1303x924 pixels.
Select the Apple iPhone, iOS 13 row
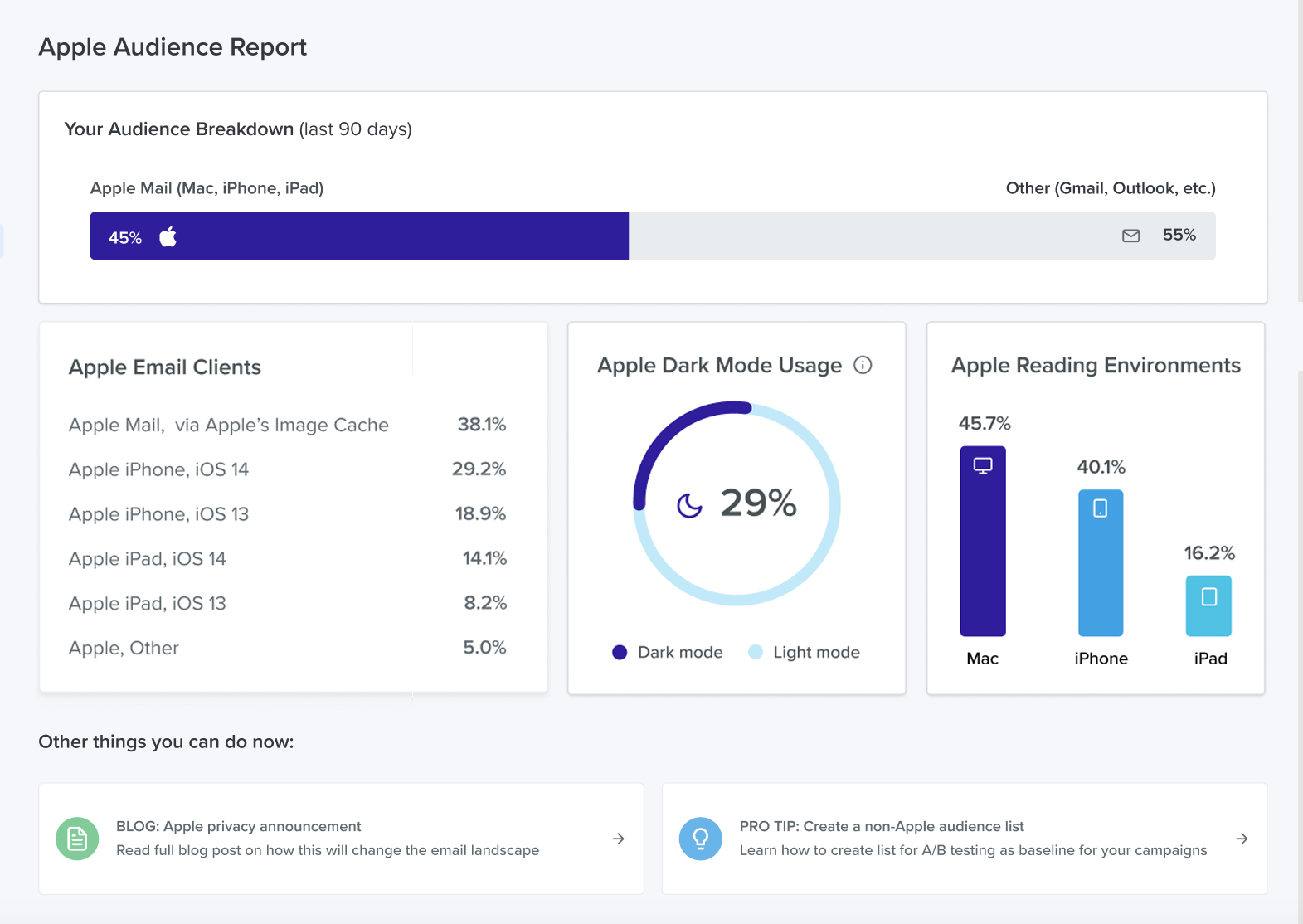pyautogui.click(x=288, y=514)
